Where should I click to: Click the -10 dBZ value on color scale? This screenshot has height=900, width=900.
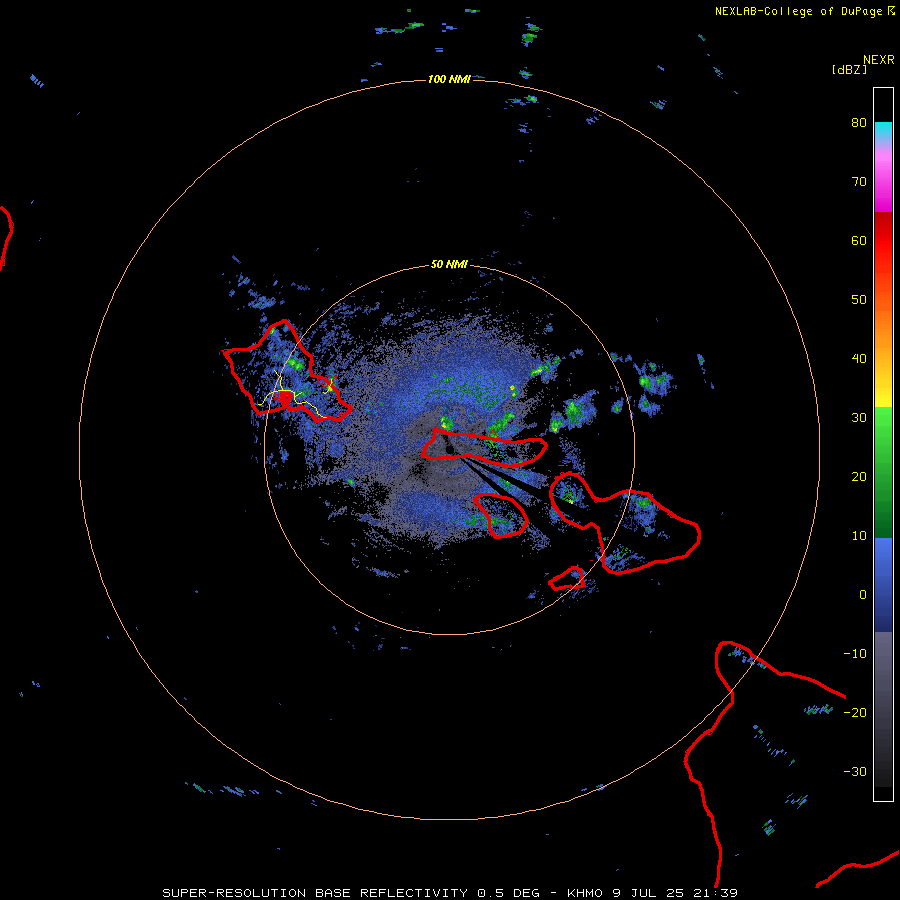pyautogui.click(x=855, y=654)
